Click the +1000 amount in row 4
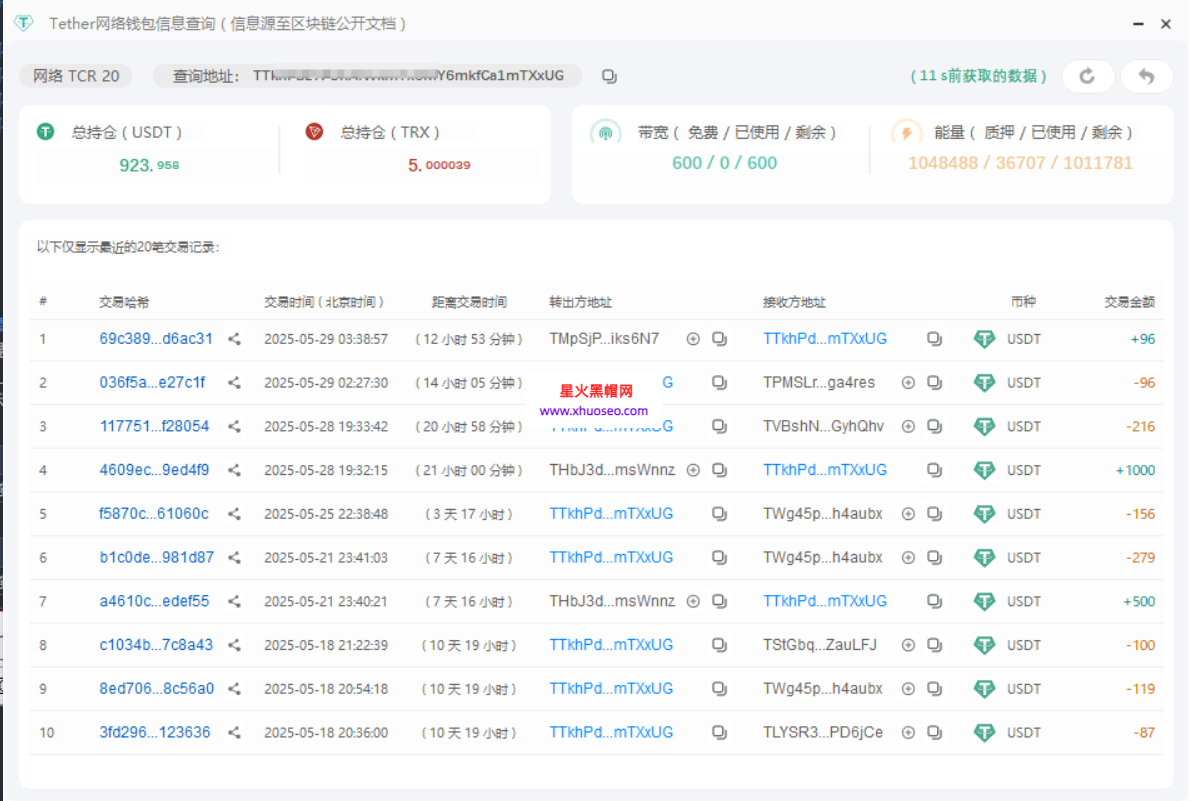1189x801 pixels. point(1135,470)
